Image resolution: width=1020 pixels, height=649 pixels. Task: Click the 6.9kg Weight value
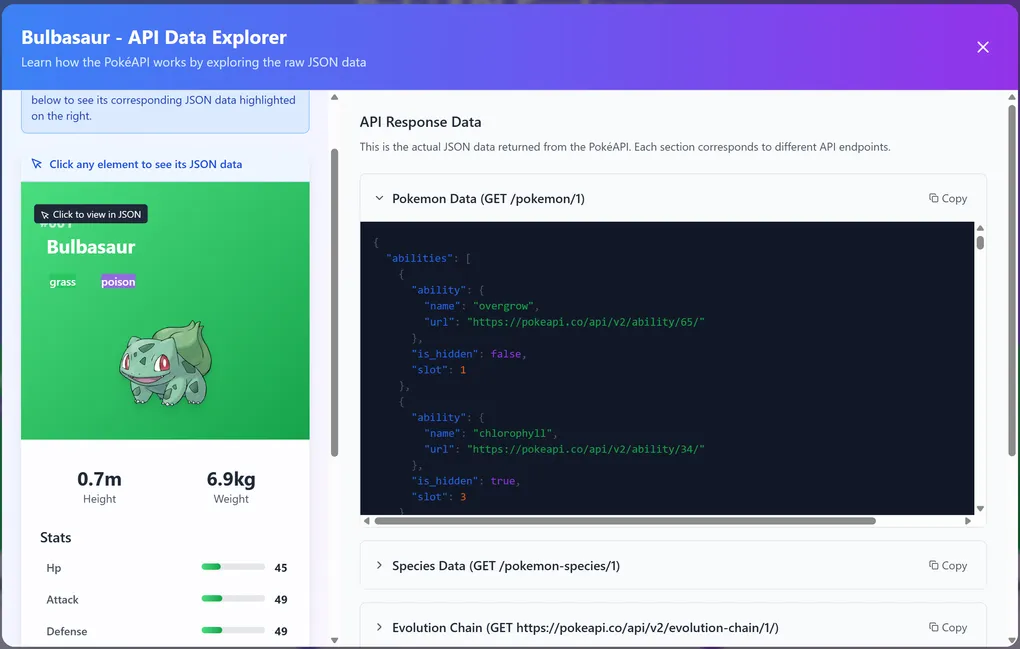pyautogui.click(x=231, y=479)
